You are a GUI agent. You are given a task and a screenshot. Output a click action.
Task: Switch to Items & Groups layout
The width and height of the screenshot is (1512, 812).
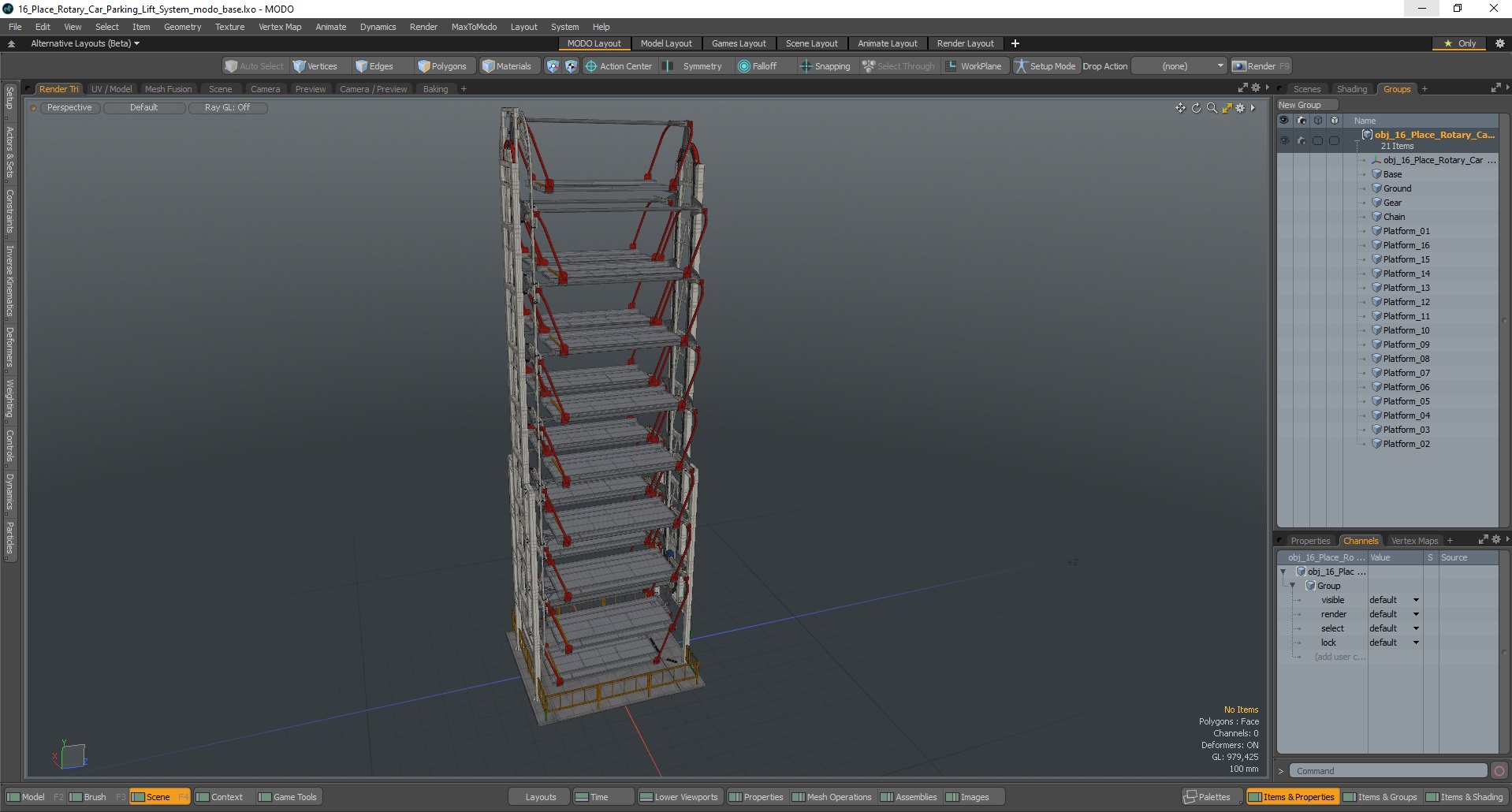click(1380, 797)
